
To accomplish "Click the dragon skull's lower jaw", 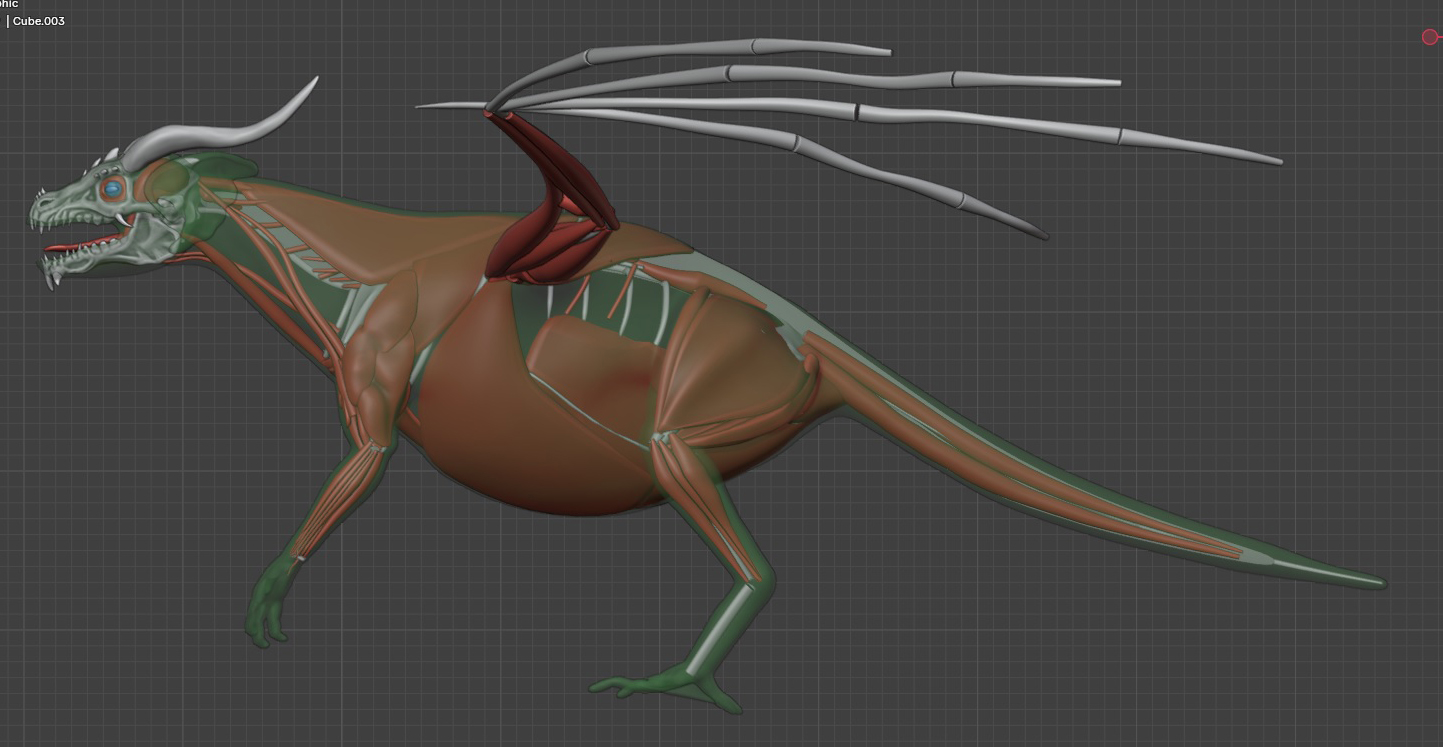I will (100, 260).
